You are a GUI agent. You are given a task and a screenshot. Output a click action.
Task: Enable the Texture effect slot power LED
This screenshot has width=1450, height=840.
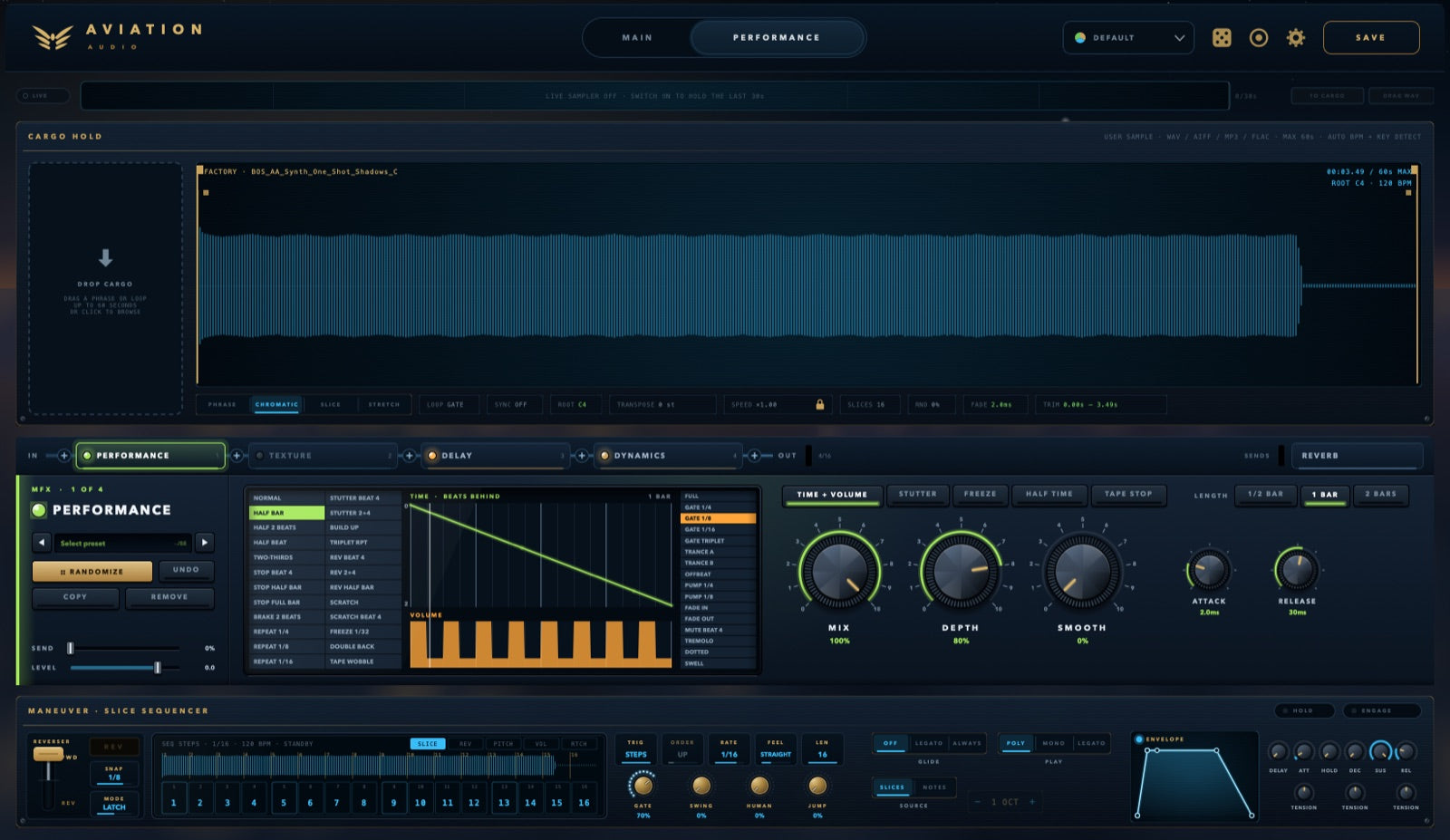pos(260,456)
